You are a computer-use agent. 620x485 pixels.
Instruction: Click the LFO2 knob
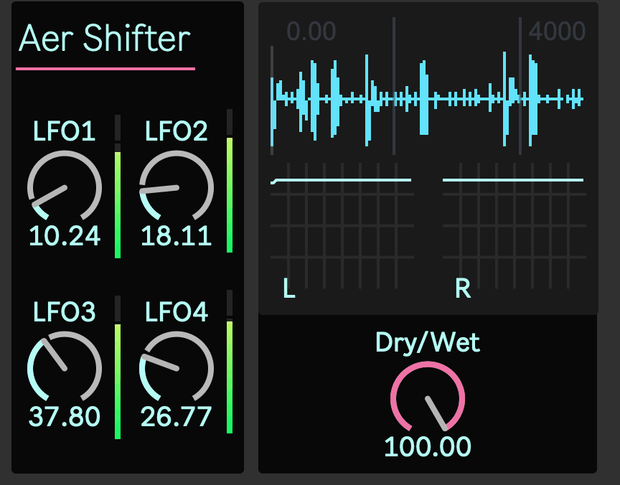[x=176, y=187]
